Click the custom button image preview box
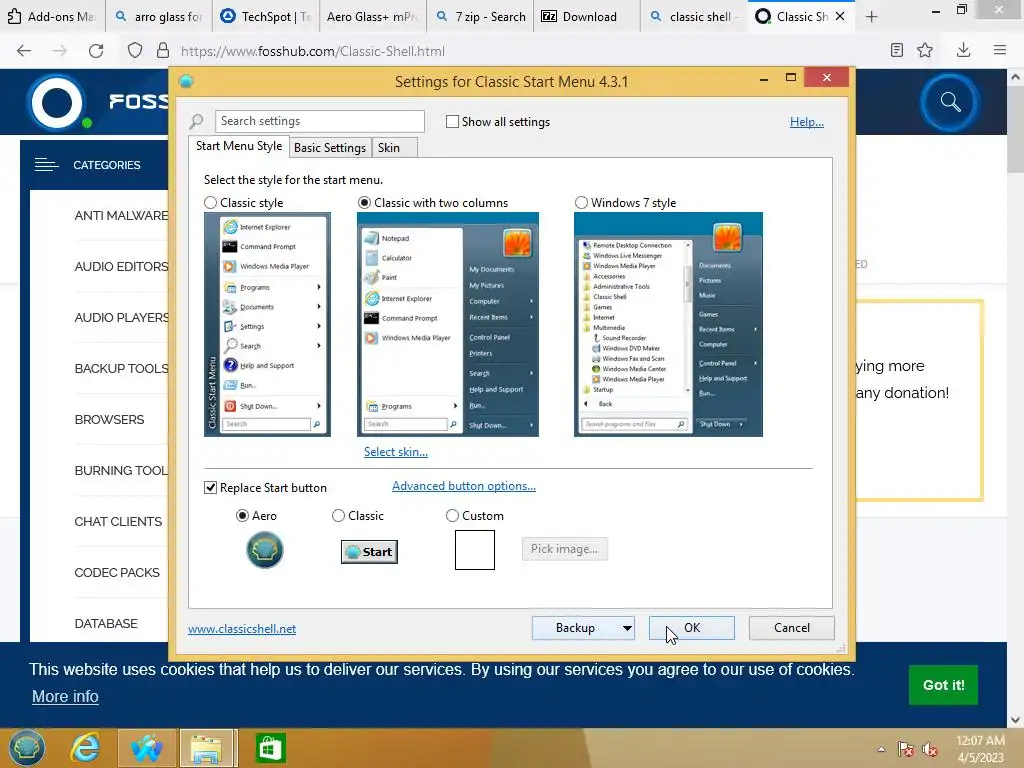 pos(475,550)
